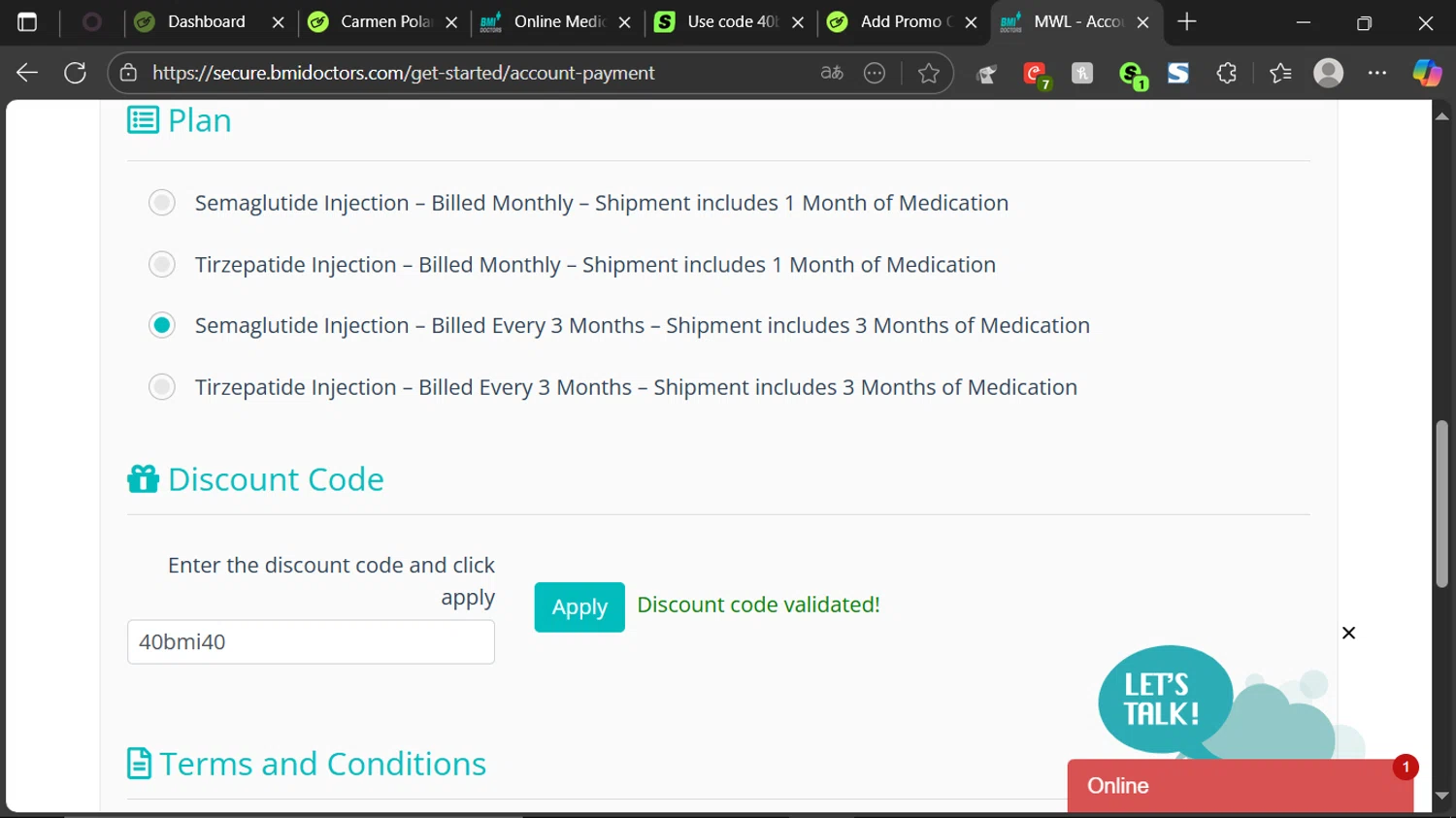Open the address bar more options icon
Image resolution: width=1456 pixels, height=818 pixels.
click(x=875, y=73)
